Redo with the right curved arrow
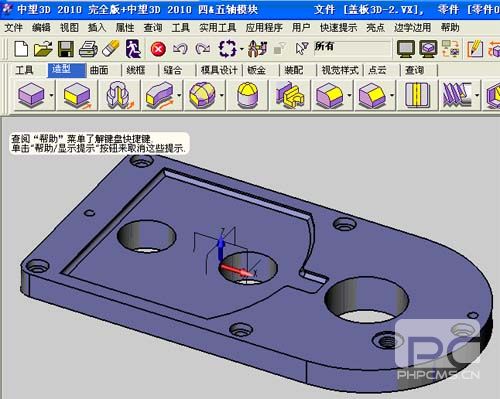 coord(203,49)
